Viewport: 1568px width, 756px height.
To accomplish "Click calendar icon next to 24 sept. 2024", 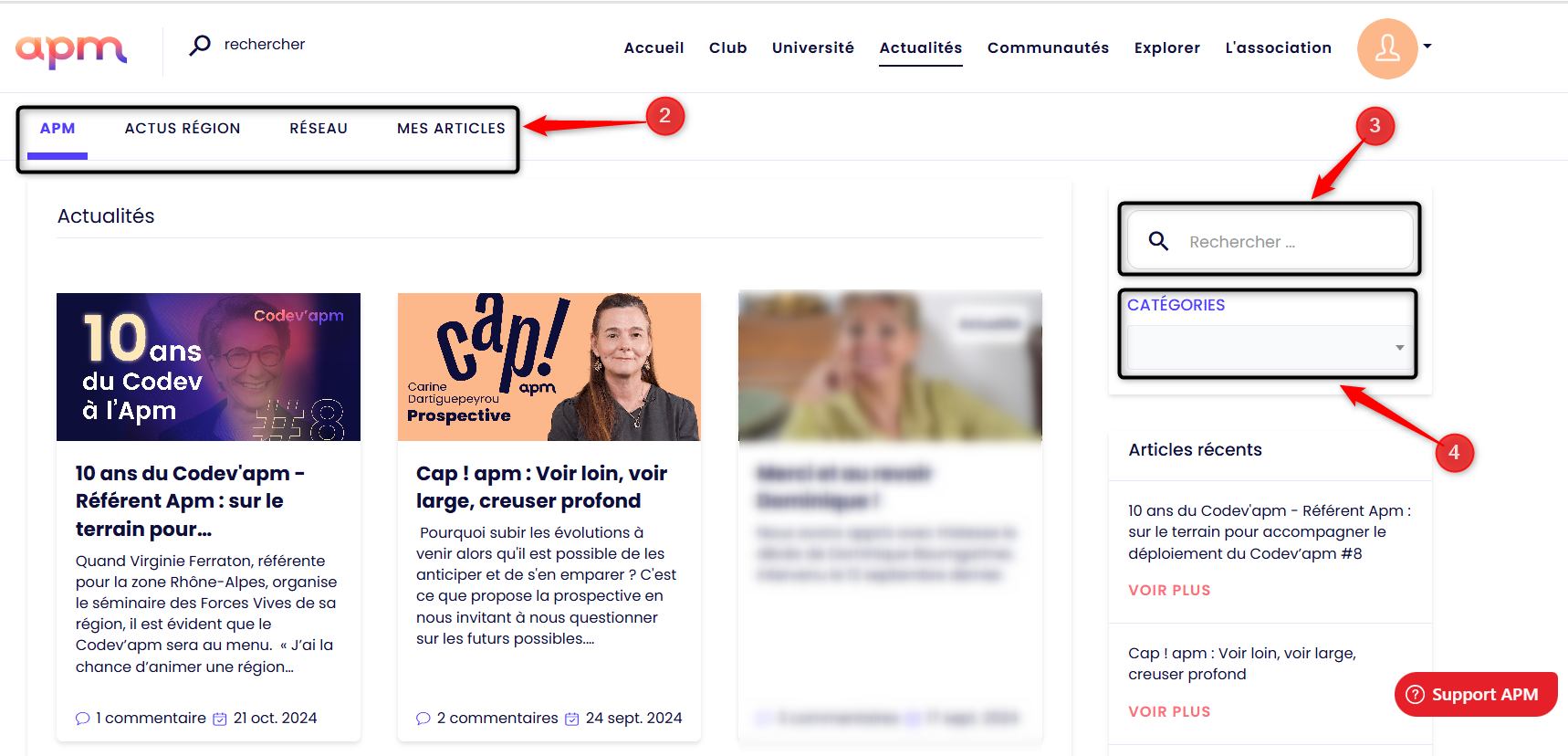I will (x=572, y=719).
